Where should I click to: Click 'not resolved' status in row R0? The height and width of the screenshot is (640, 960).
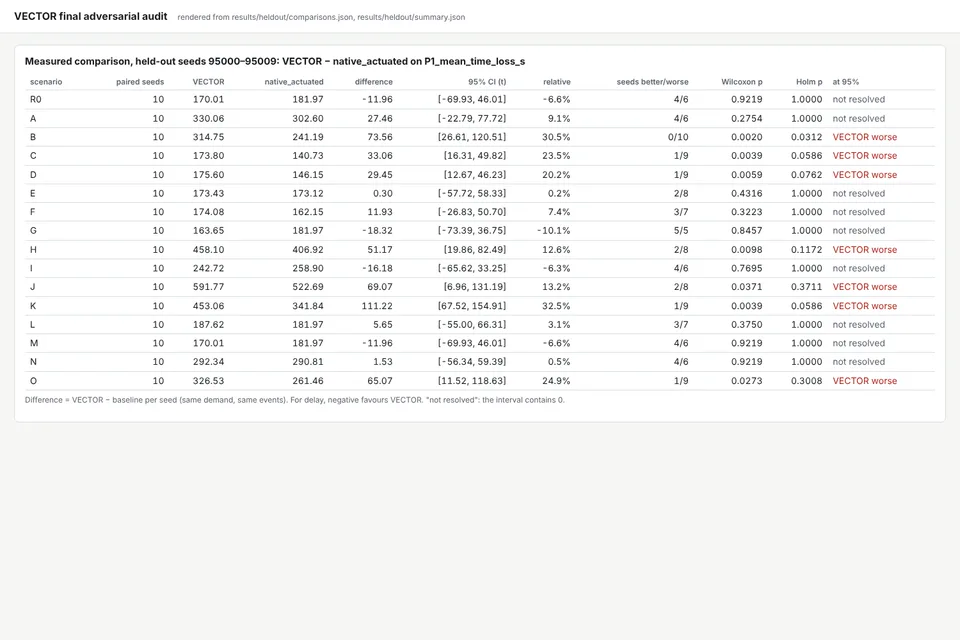click(x=858, y=99)
